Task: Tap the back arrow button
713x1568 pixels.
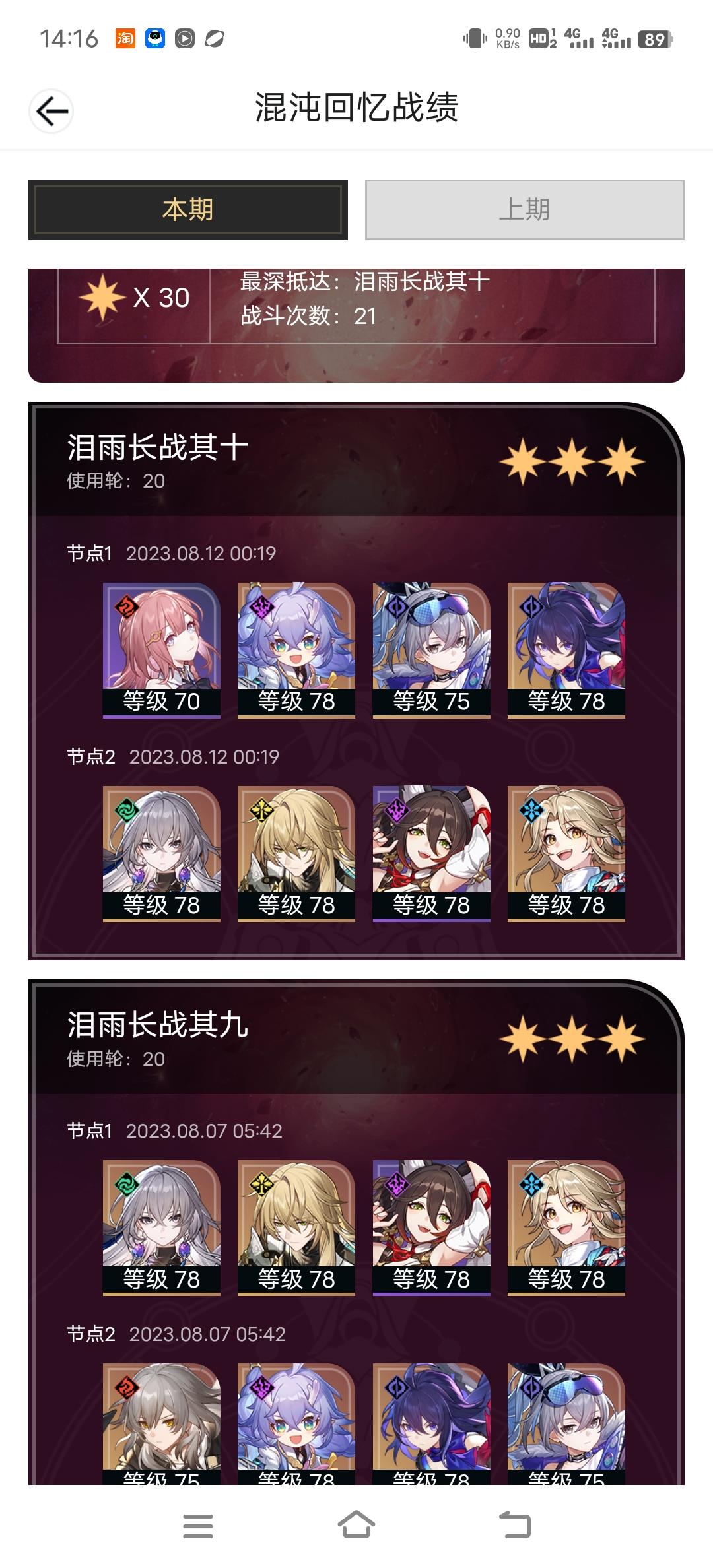Action: (x=51, y=111)
